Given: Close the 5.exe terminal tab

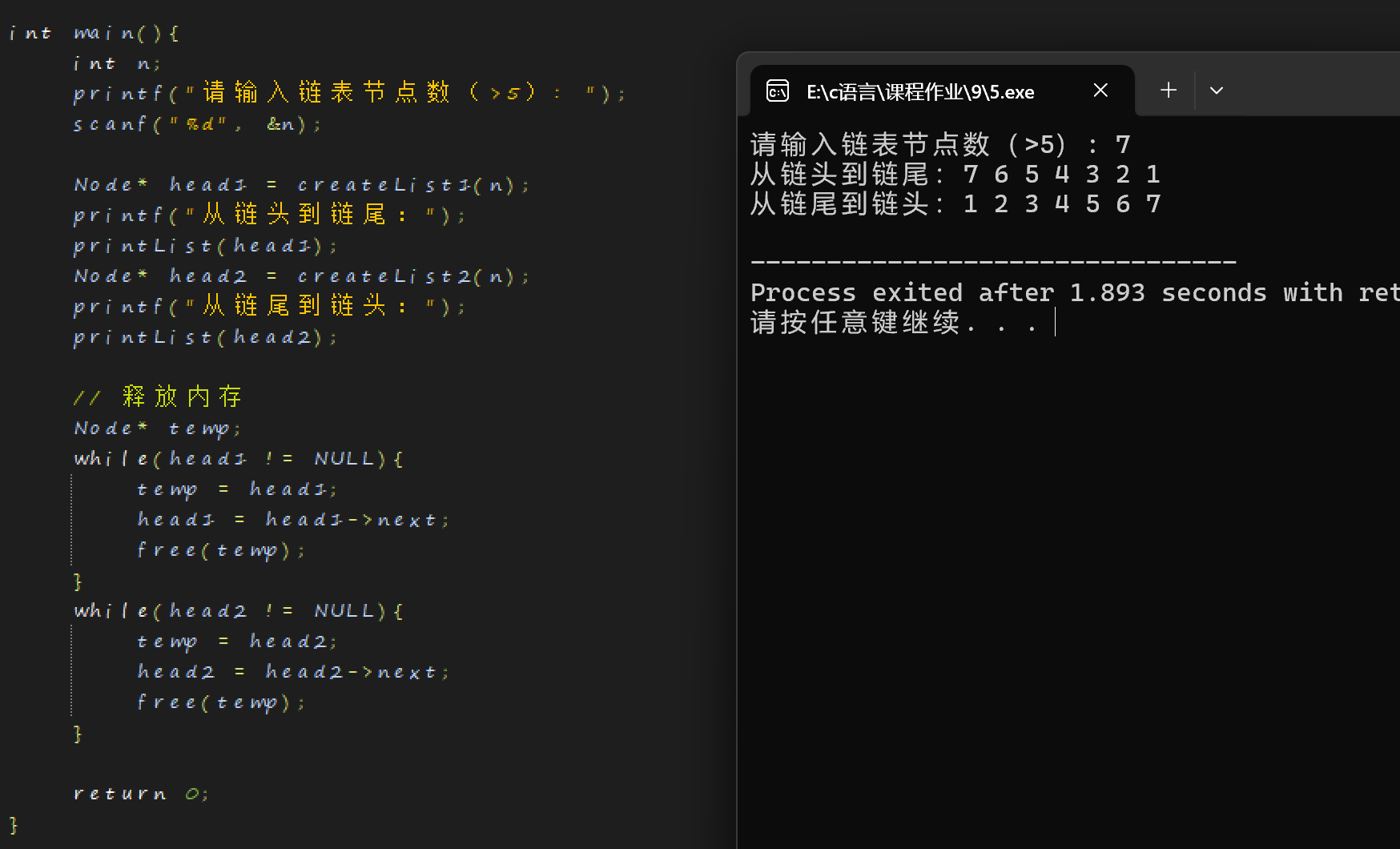Looking at the screenshot, I should [1100, 91].
